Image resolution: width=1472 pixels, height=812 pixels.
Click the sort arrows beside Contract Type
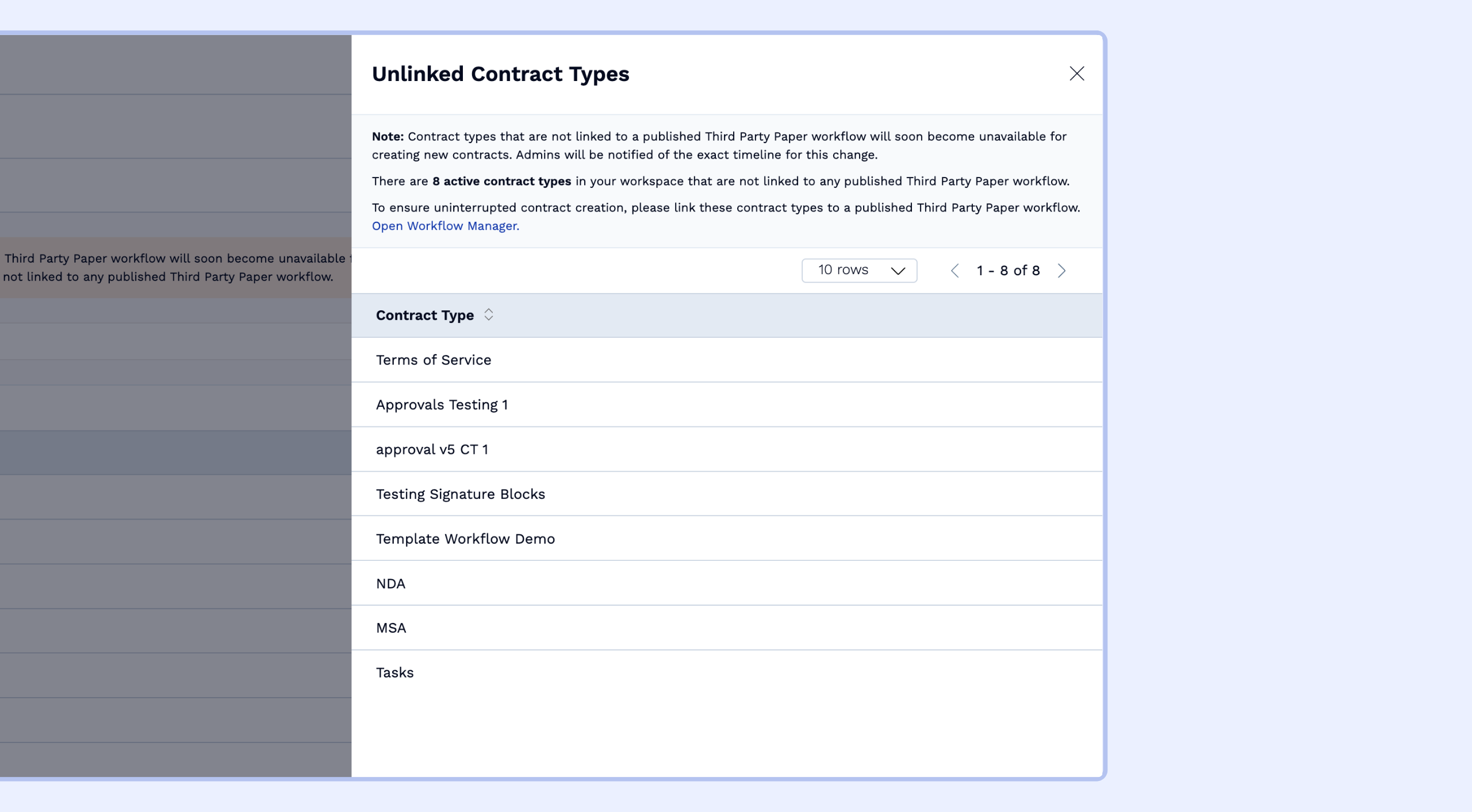[x=489, y=315]
